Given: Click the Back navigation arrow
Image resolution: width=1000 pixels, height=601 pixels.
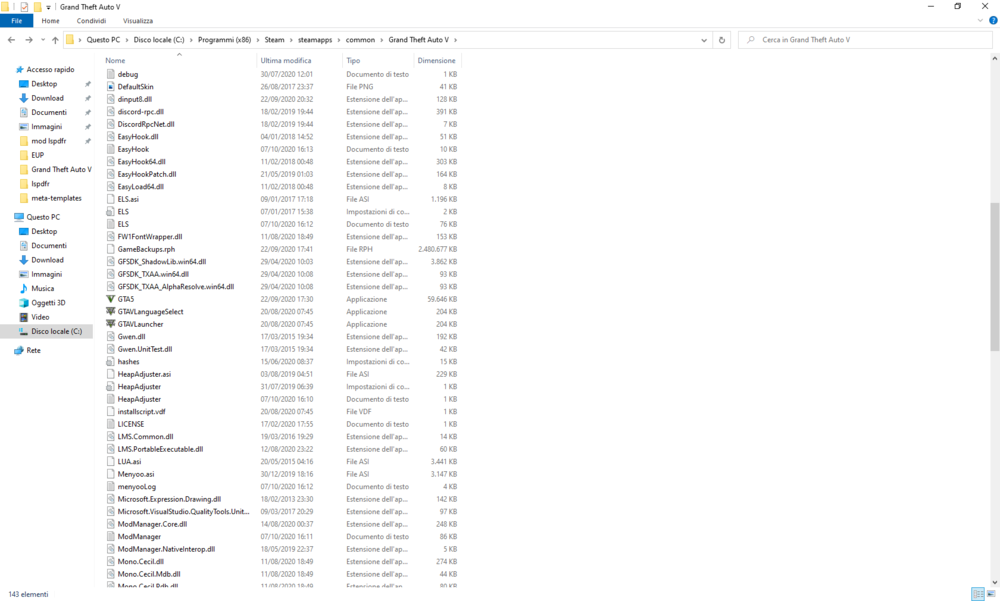Looking at the screenshot, I should click(11, 40).
